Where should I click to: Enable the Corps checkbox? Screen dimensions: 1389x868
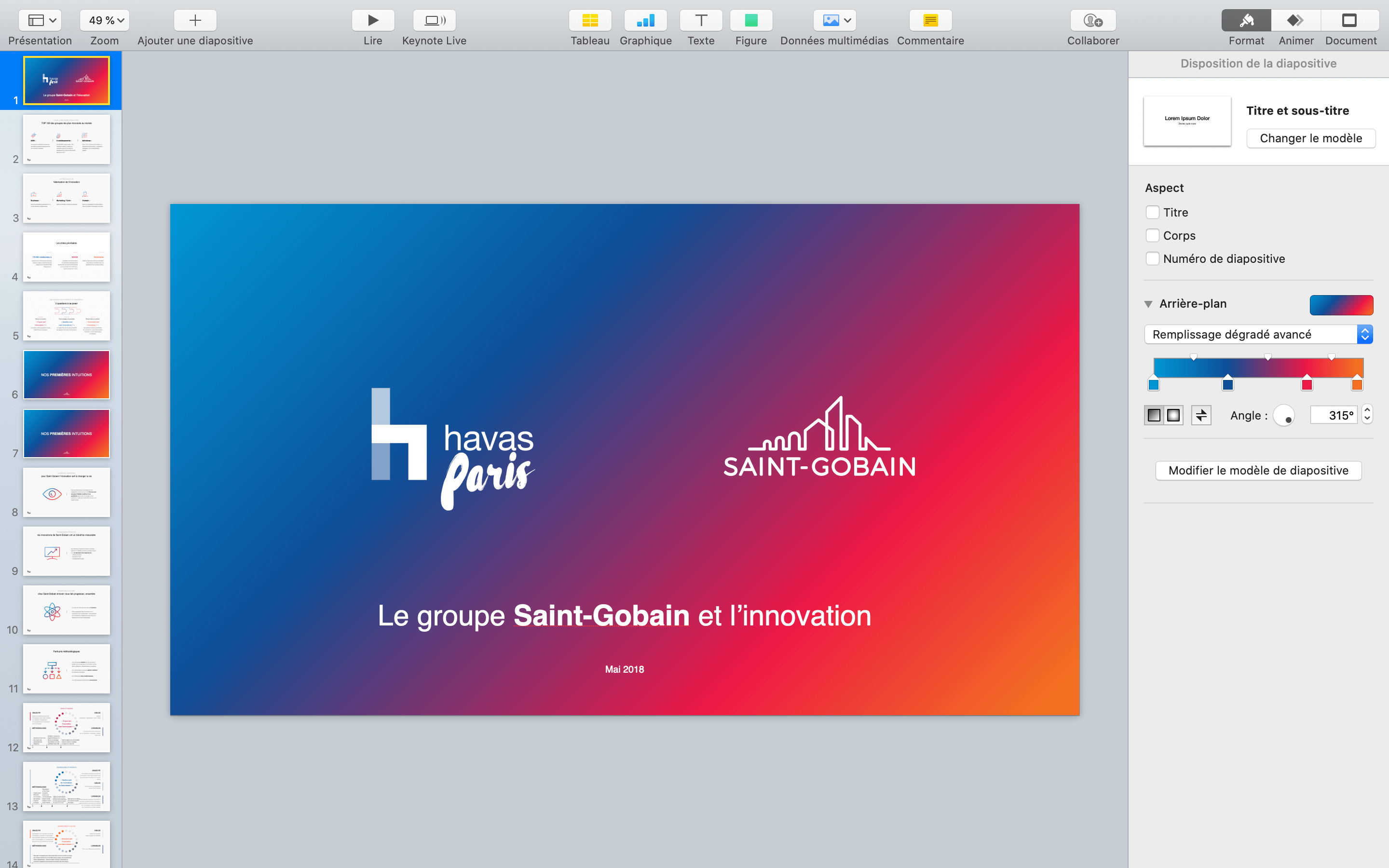coord(1152,235)
